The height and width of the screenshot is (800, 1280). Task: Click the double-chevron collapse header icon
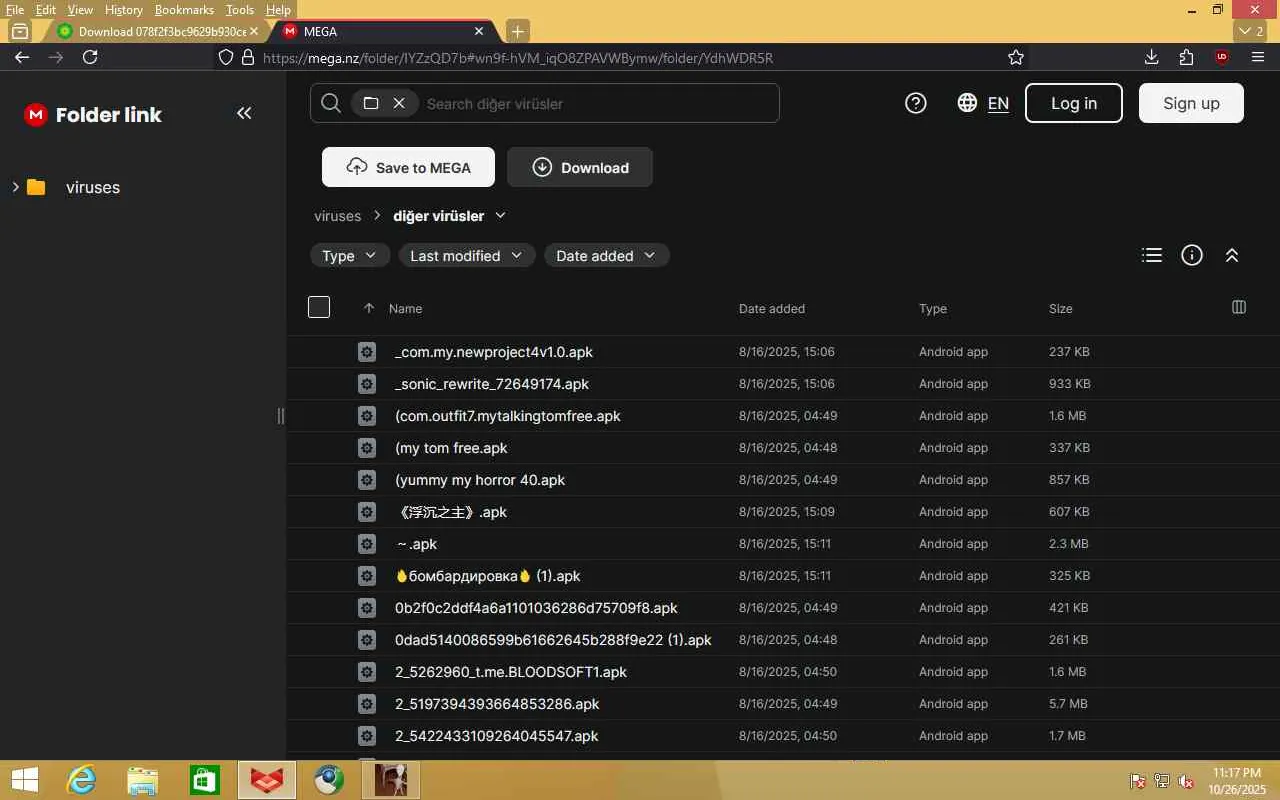tap(1232, 255)
